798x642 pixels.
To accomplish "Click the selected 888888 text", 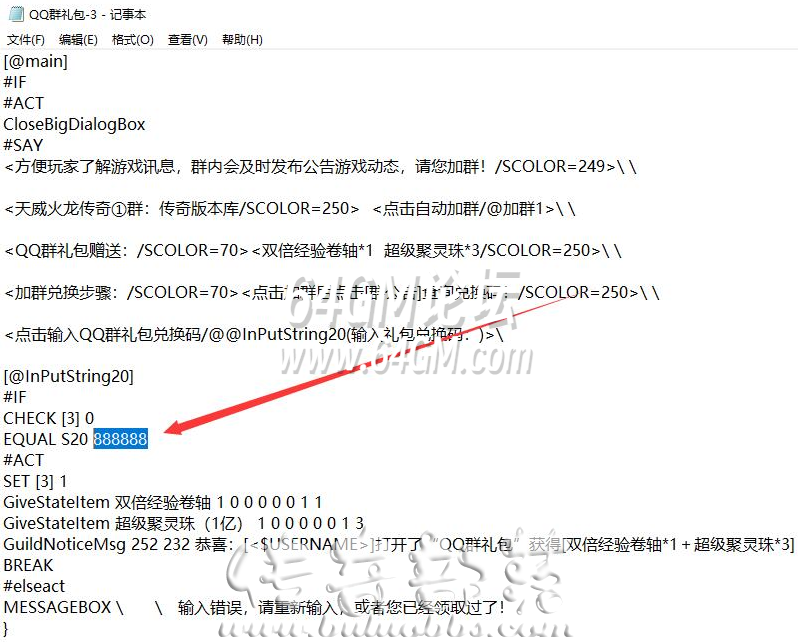I will pos(121,439).
